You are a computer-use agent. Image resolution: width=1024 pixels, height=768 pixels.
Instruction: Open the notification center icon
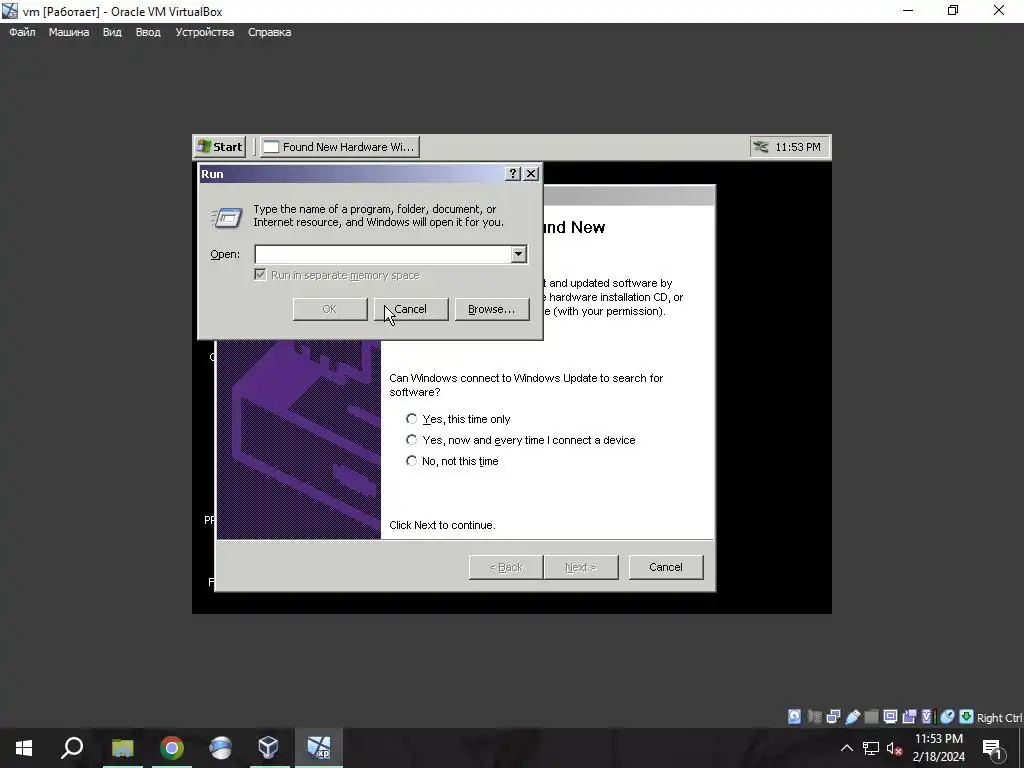click(x=993, y=750)
